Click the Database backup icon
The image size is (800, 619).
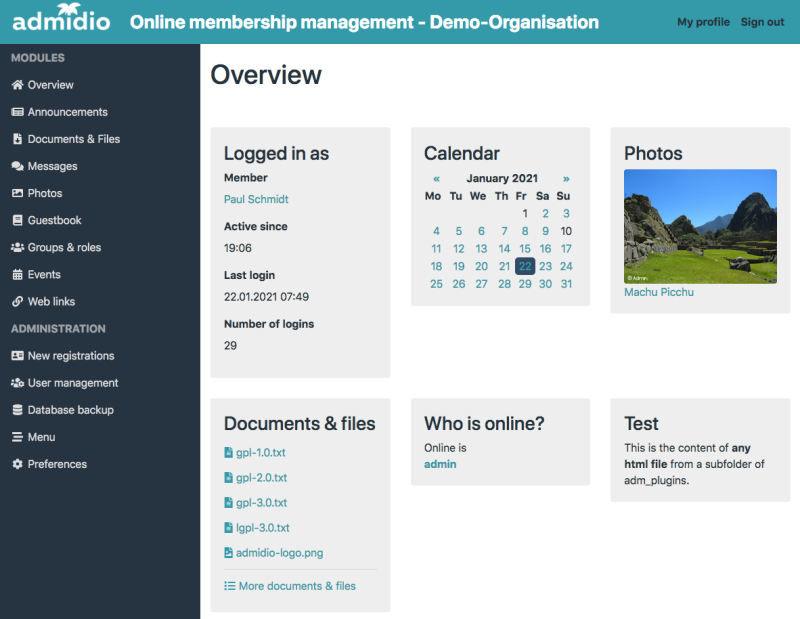coord(16,410)
